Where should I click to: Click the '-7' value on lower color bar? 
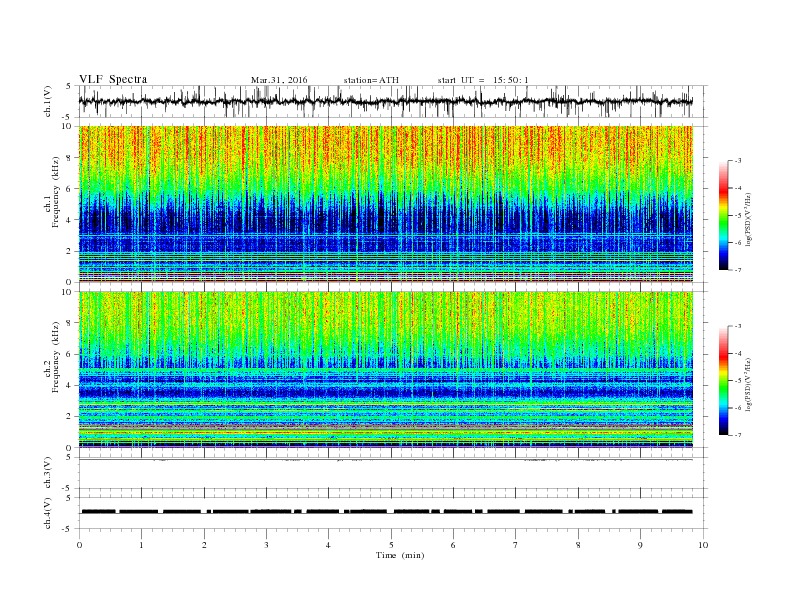[737, 435]
